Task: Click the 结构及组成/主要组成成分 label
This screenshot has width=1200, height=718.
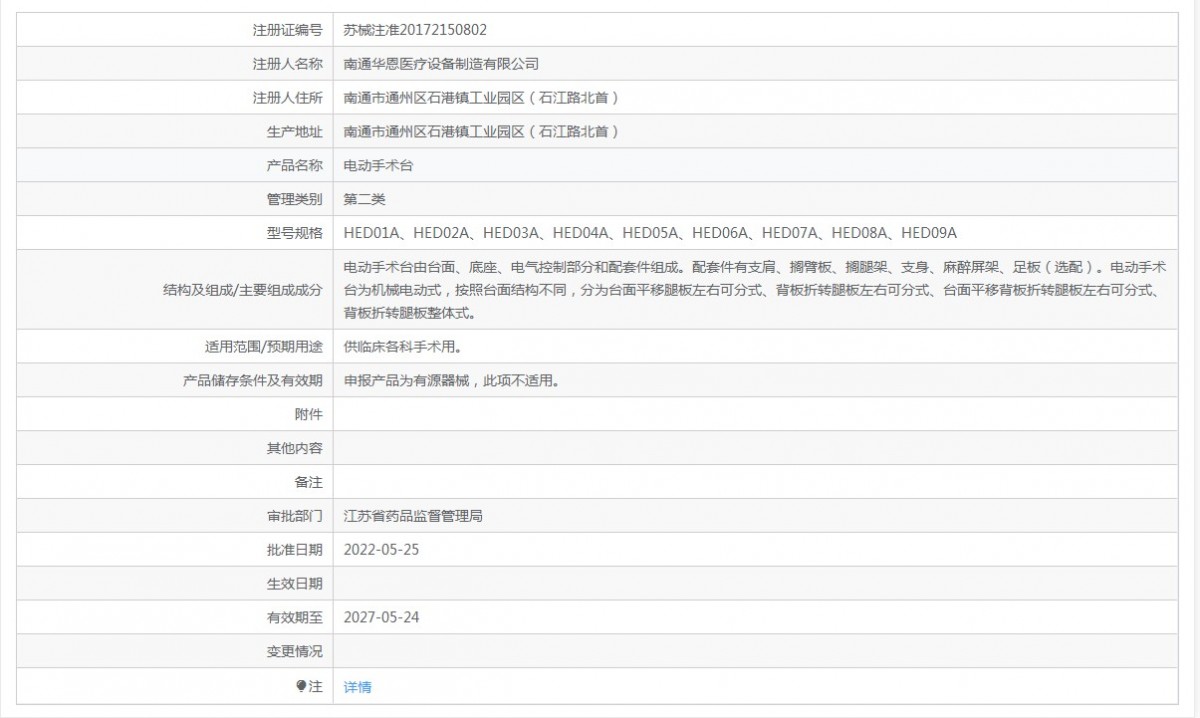Action: pyautogui.click(x=243, y=290)
